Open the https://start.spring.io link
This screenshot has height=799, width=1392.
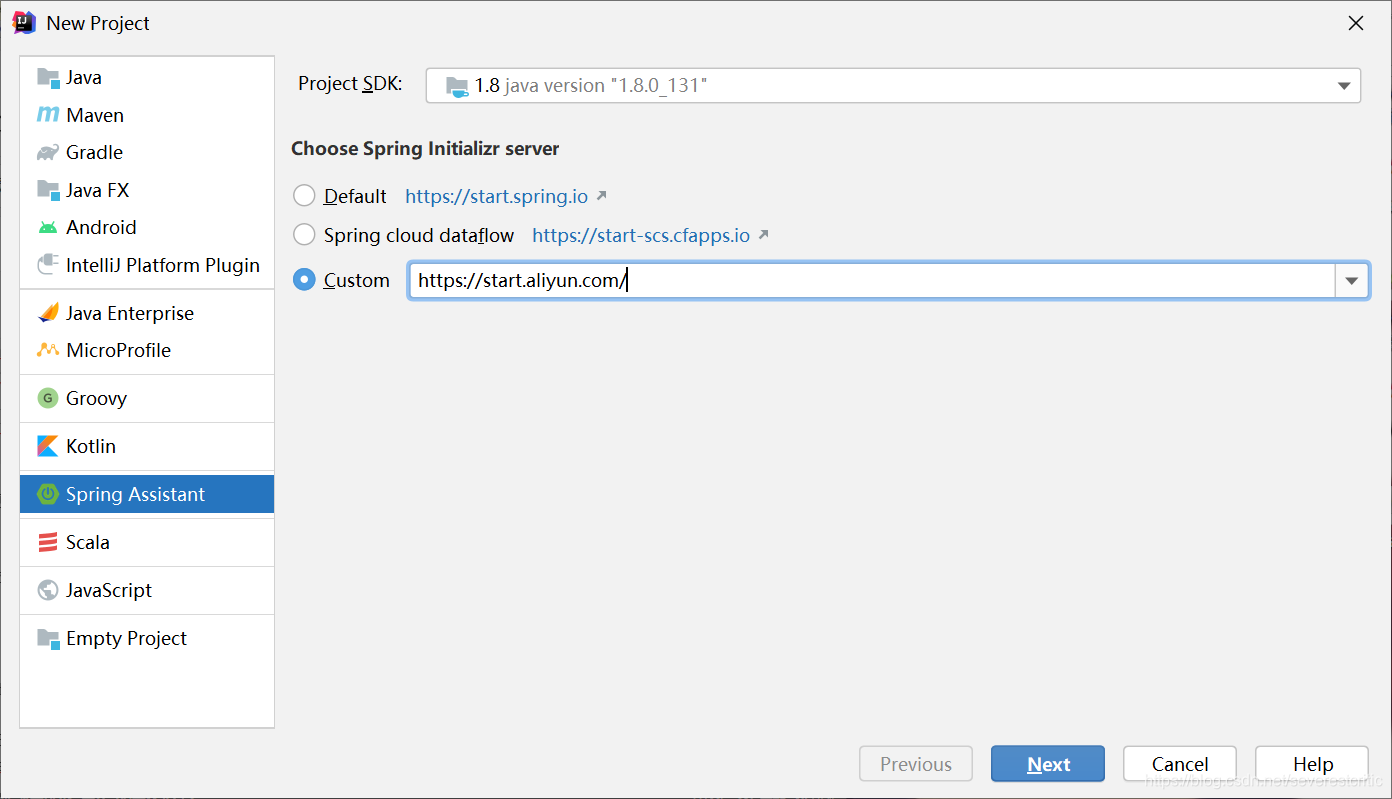point(496,197)
